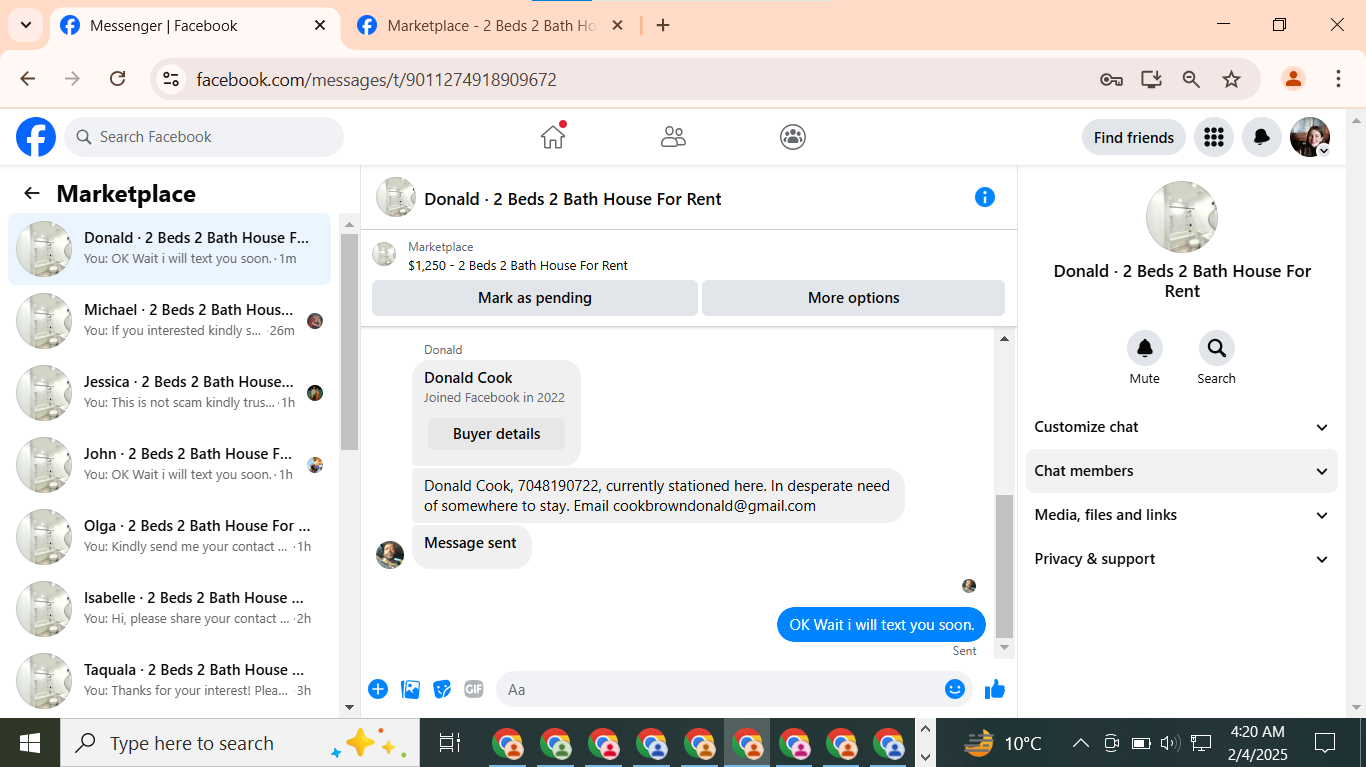Open Chrome three-dot menu
1366x767 pixels.
coord(1338,79)
